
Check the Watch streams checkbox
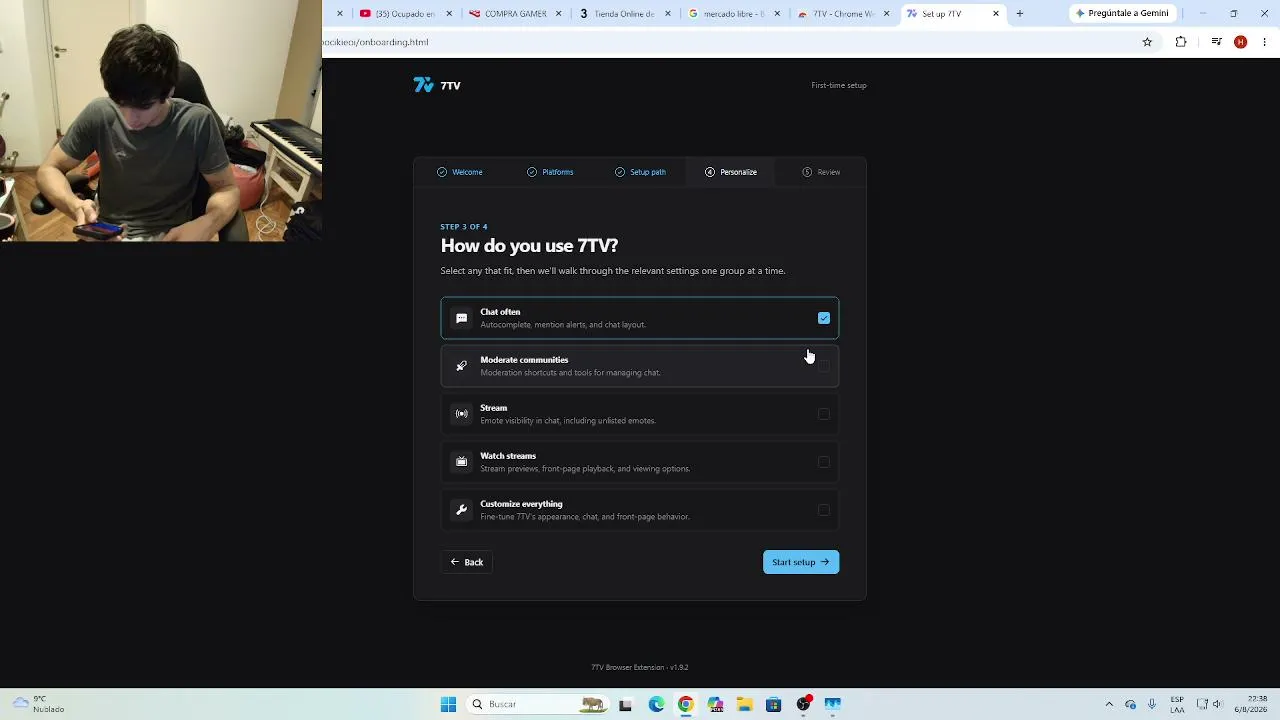824,462
